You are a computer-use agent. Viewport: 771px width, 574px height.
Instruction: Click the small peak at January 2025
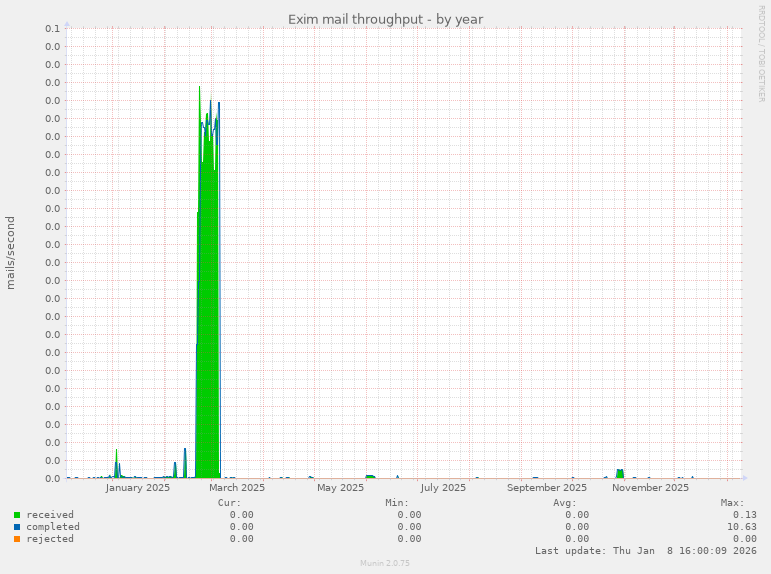[x=117, y=464]
